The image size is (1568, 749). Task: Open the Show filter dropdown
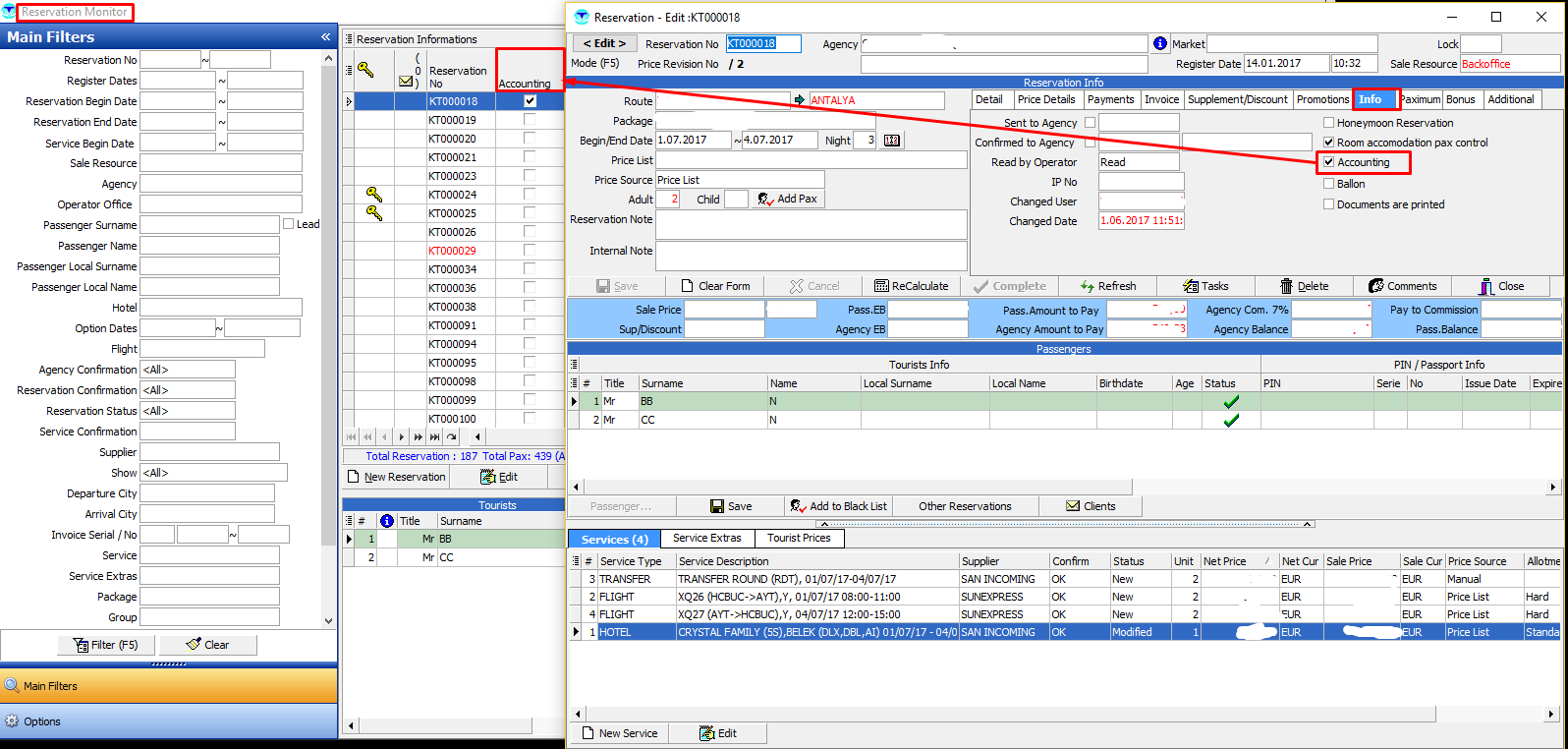pos(212,473)
